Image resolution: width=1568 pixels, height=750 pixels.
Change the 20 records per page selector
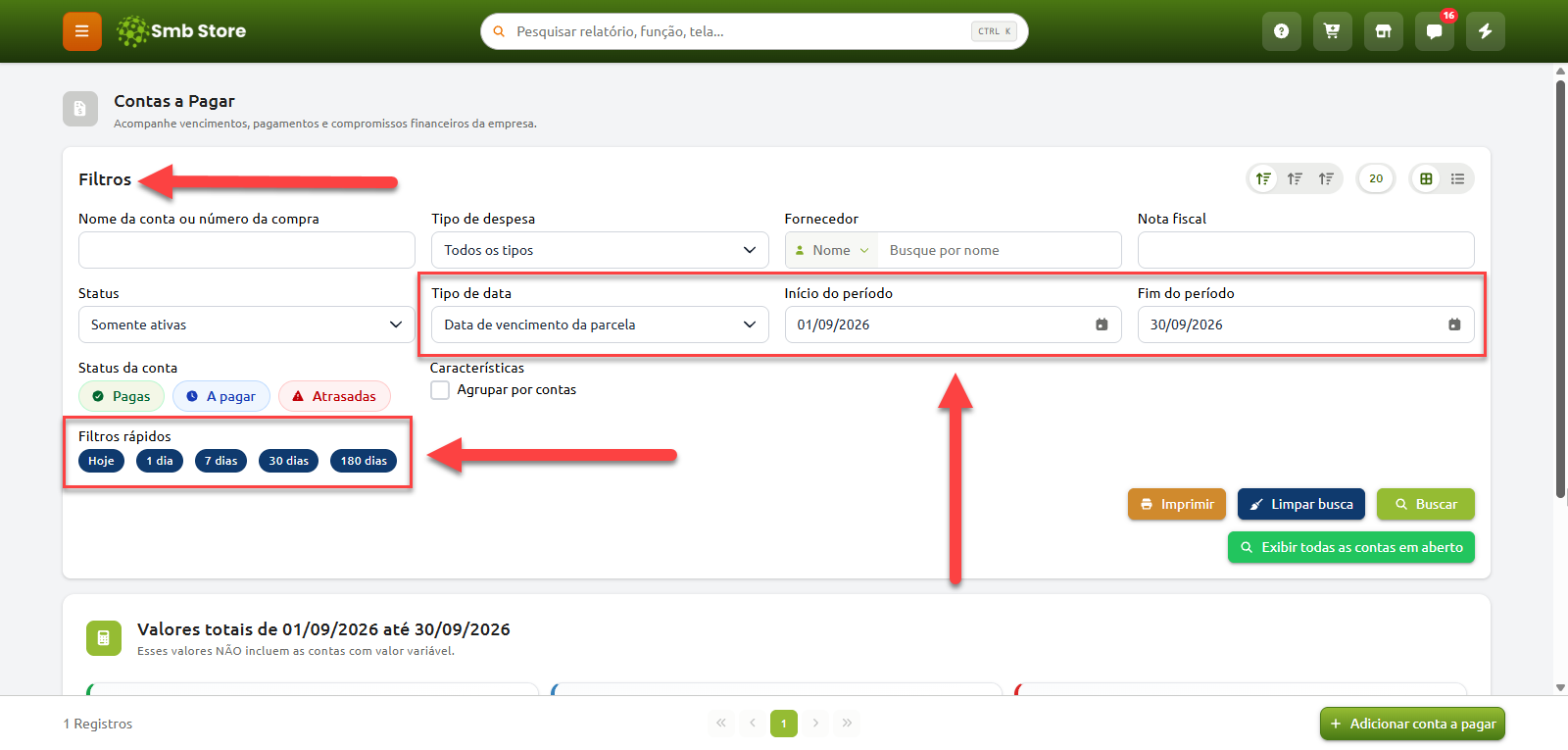point(1376,178)
